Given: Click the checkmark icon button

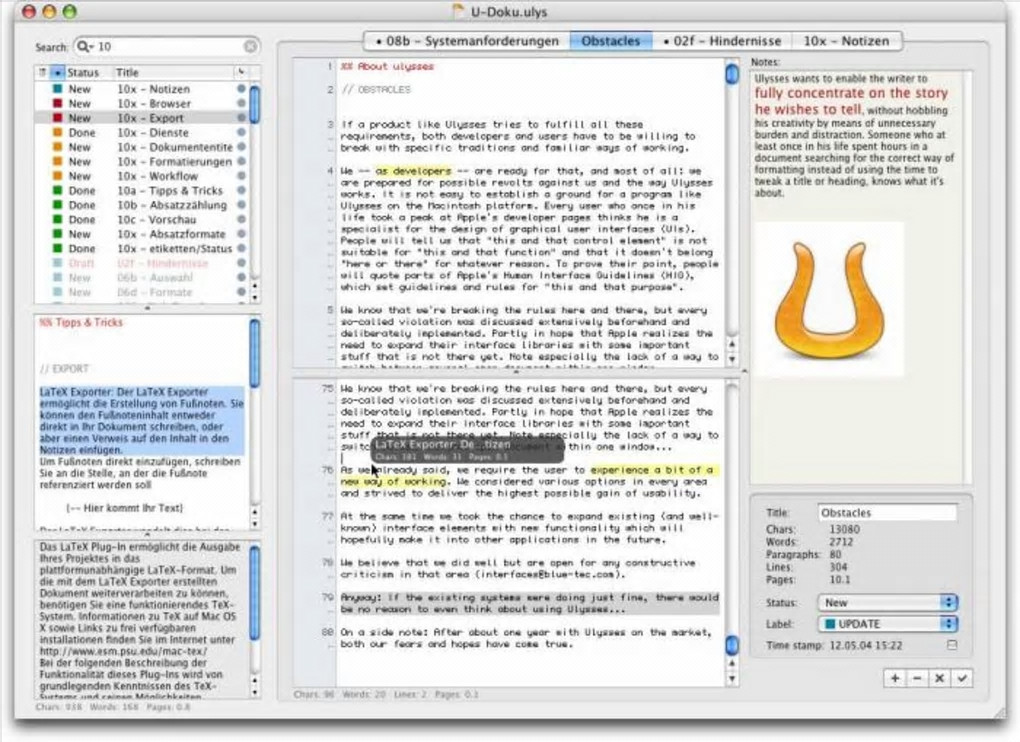Looking at the screenshot, I should [961, 678].
